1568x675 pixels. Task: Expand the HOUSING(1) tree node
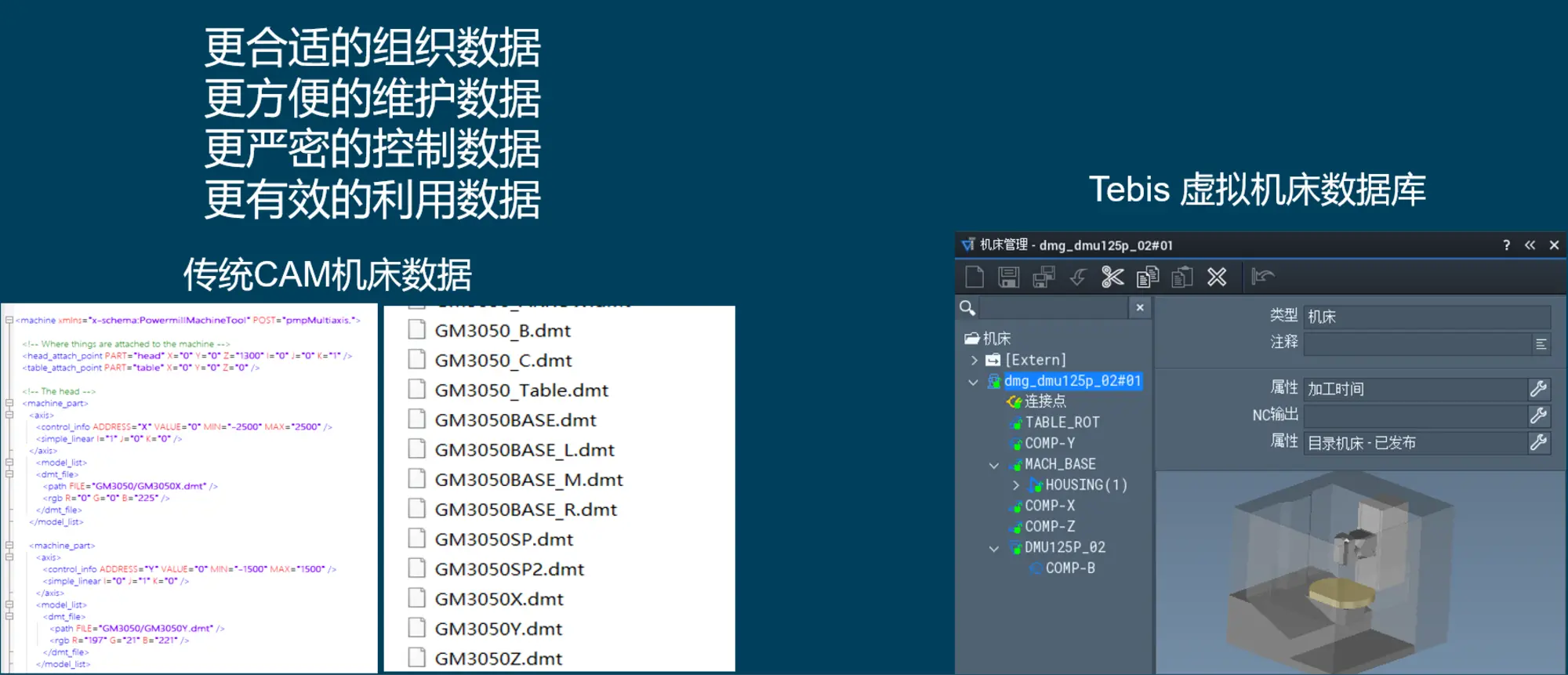coord(1016,485)
